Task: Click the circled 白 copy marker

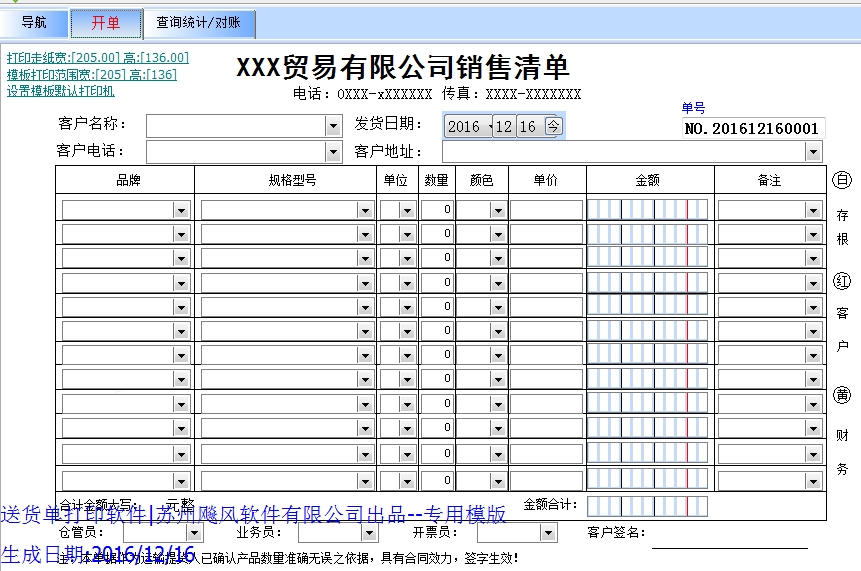Action: click(842, 180)
